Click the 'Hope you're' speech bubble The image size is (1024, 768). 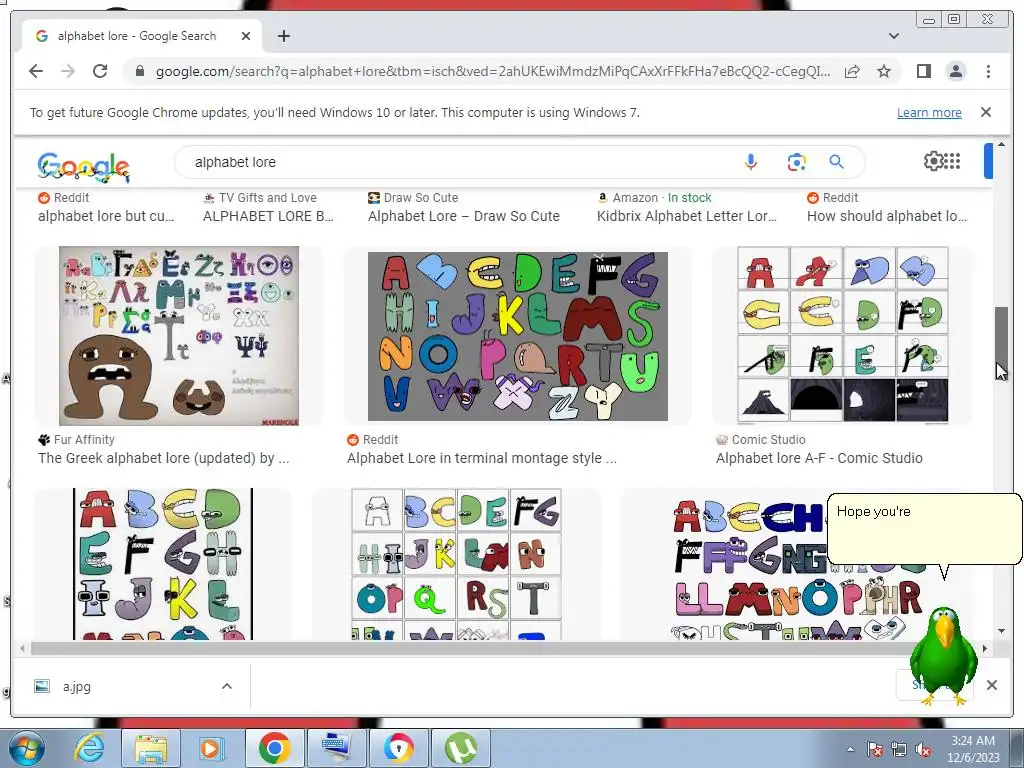pyautogui.click(x=924, y=529)
